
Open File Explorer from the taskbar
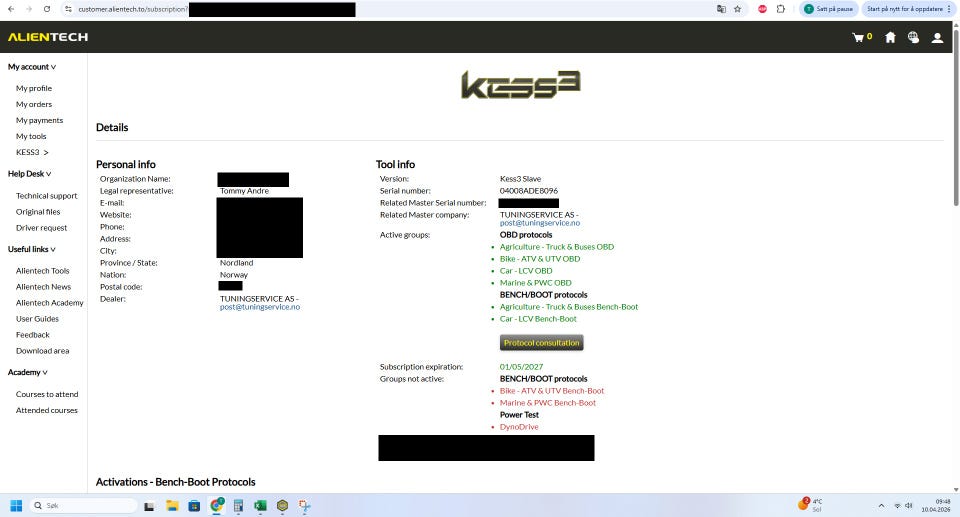(172, 505)
